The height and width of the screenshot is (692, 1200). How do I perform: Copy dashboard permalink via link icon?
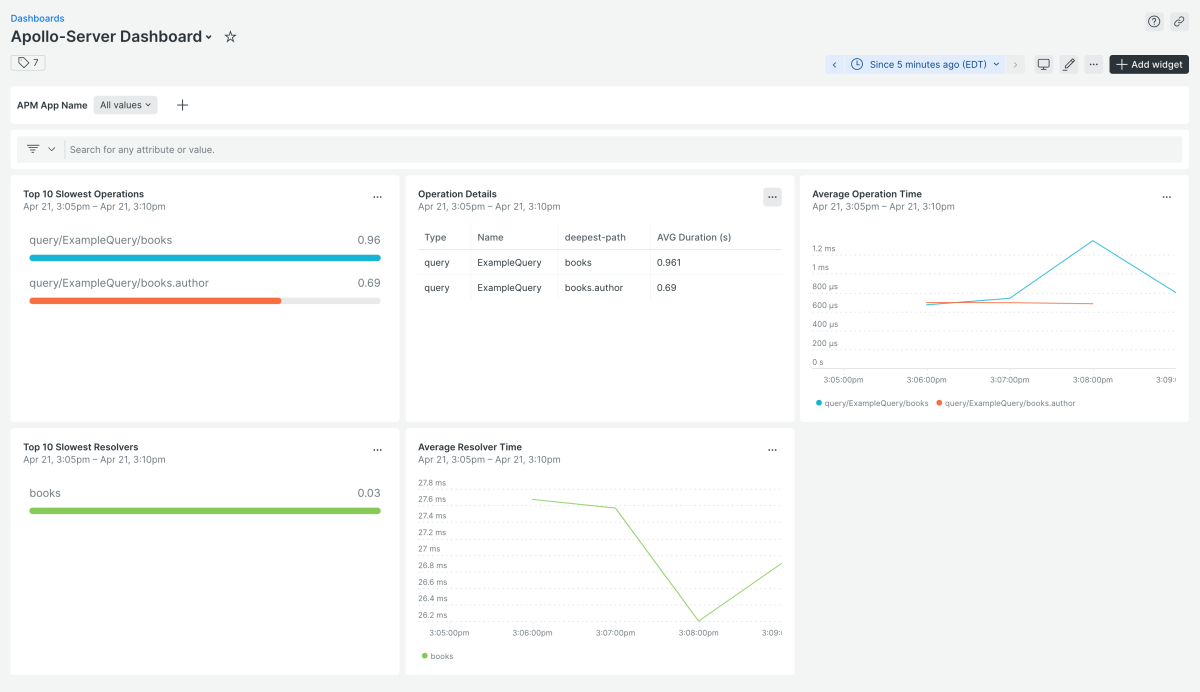(1179, 22)
